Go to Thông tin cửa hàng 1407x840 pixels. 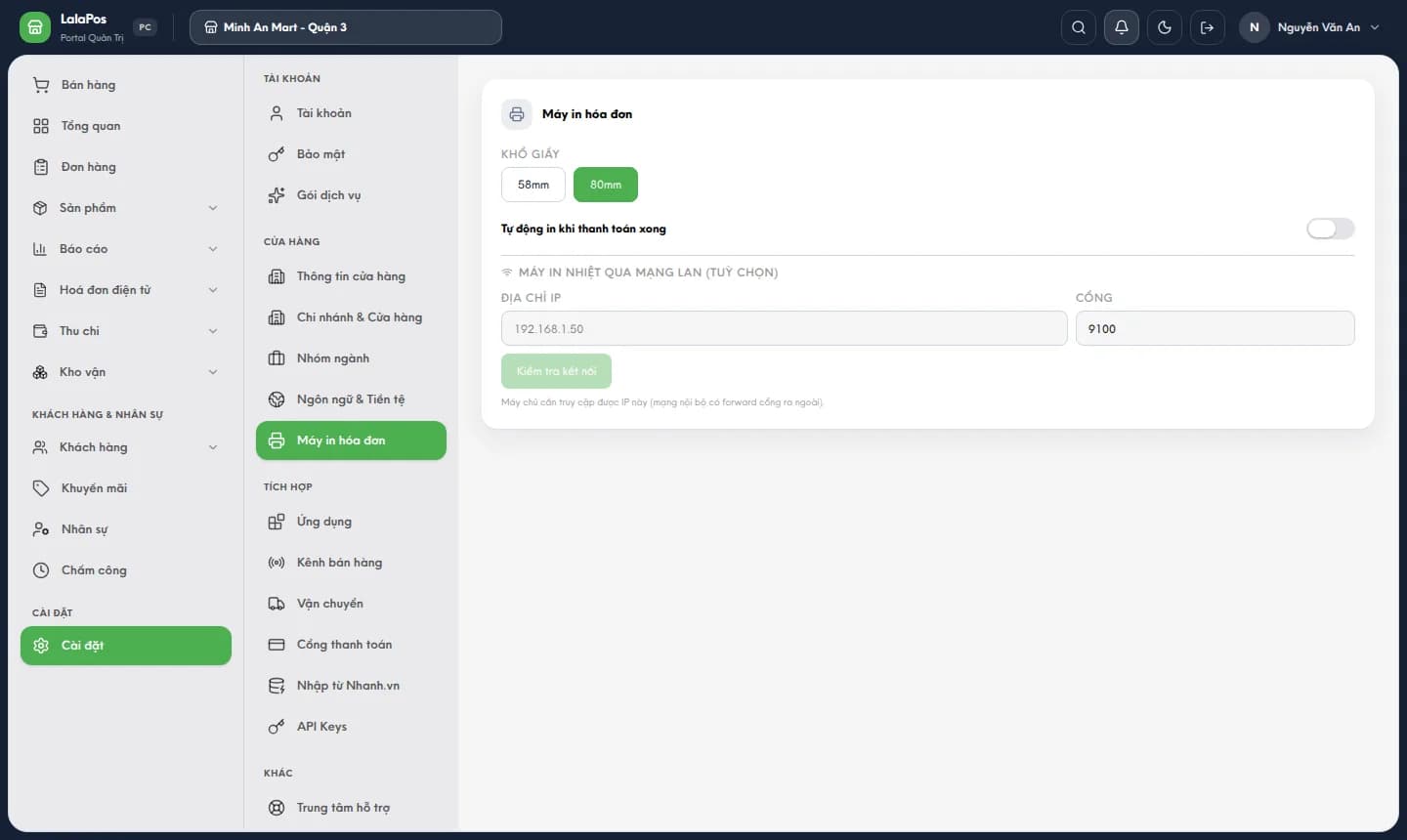point(351,276)
